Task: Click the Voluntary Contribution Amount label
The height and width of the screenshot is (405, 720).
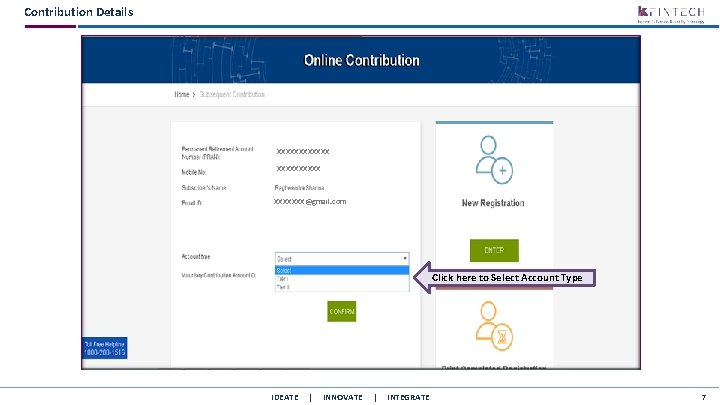Action: pyautogui.click(x=219, y=276)
